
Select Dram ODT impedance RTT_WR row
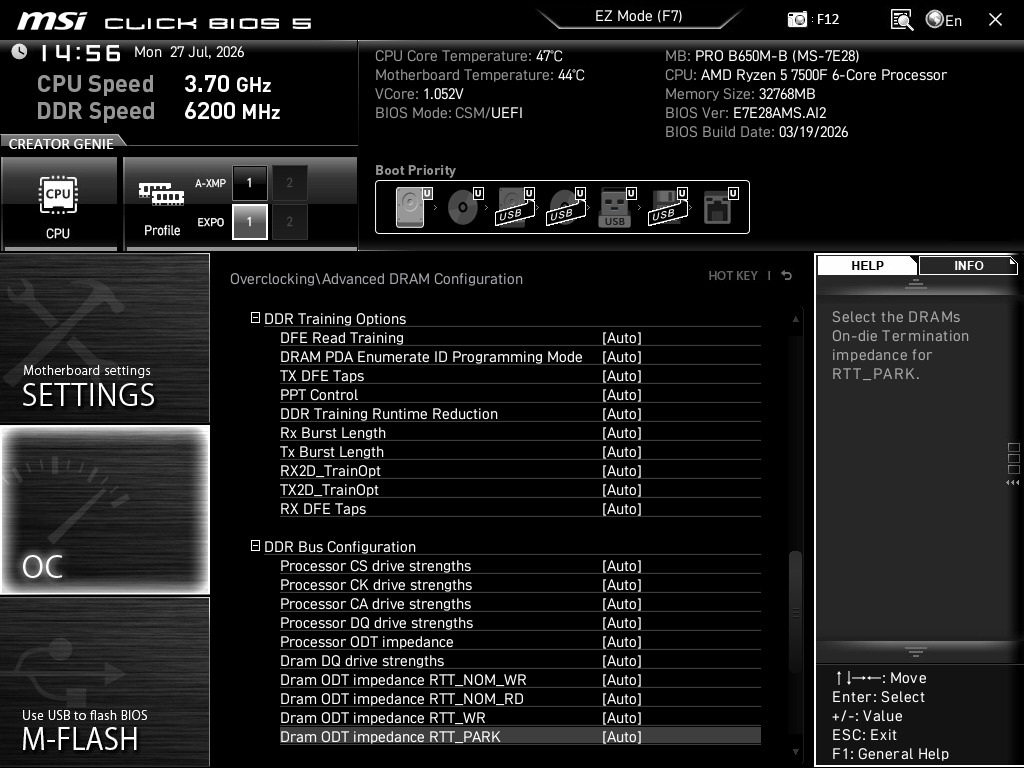tap(520, 717)
